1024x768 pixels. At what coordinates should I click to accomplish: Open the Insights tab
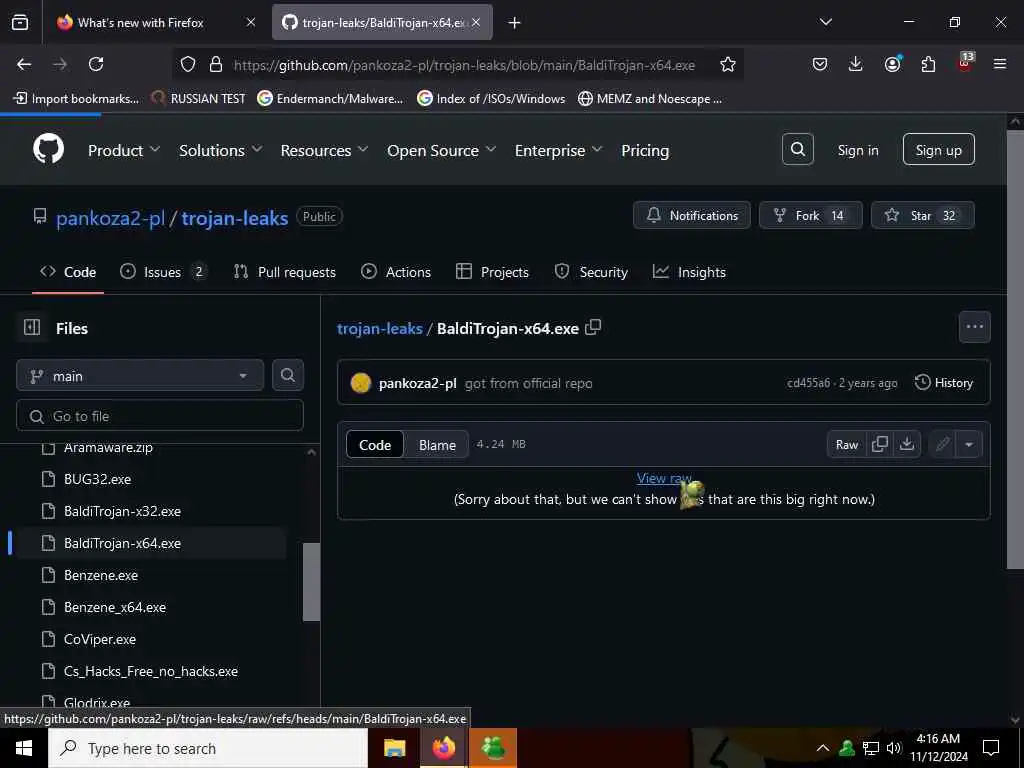coord(689,272)
